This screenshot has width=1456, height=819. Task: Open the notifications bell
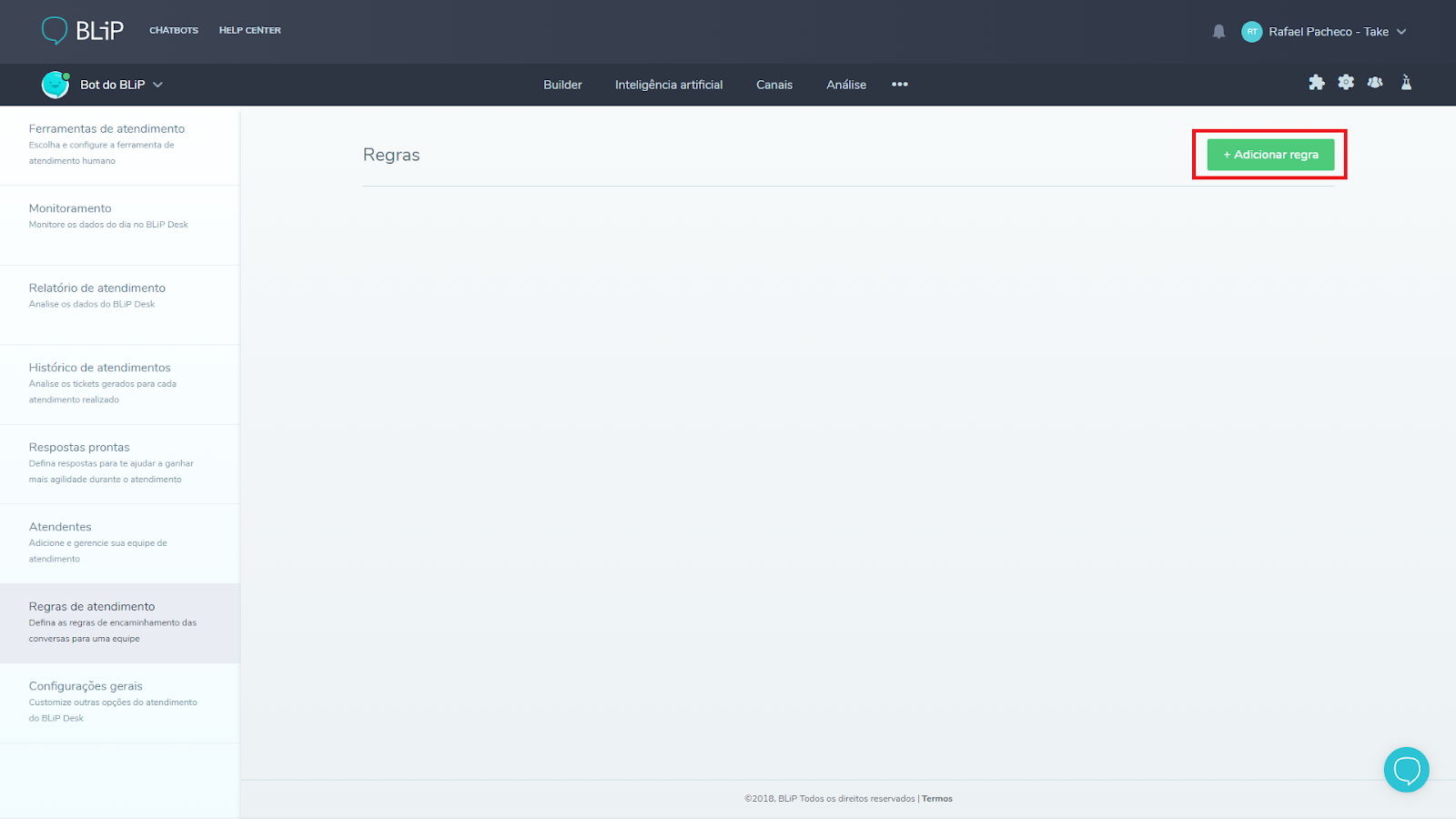1218,32
